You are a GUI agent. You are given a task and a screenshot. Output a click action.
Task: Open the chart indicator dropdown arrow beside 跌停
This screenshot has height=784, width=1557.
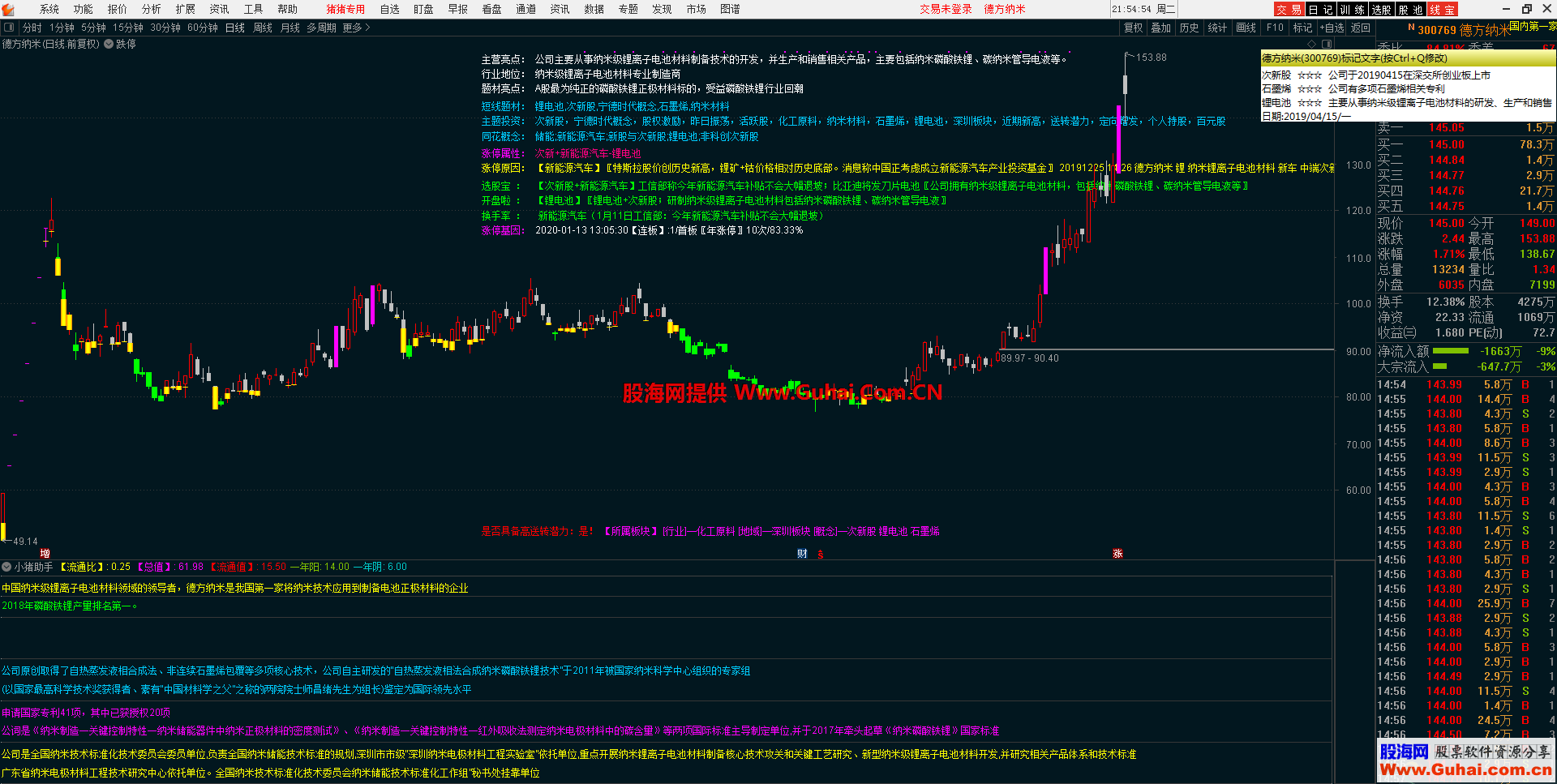109,44
